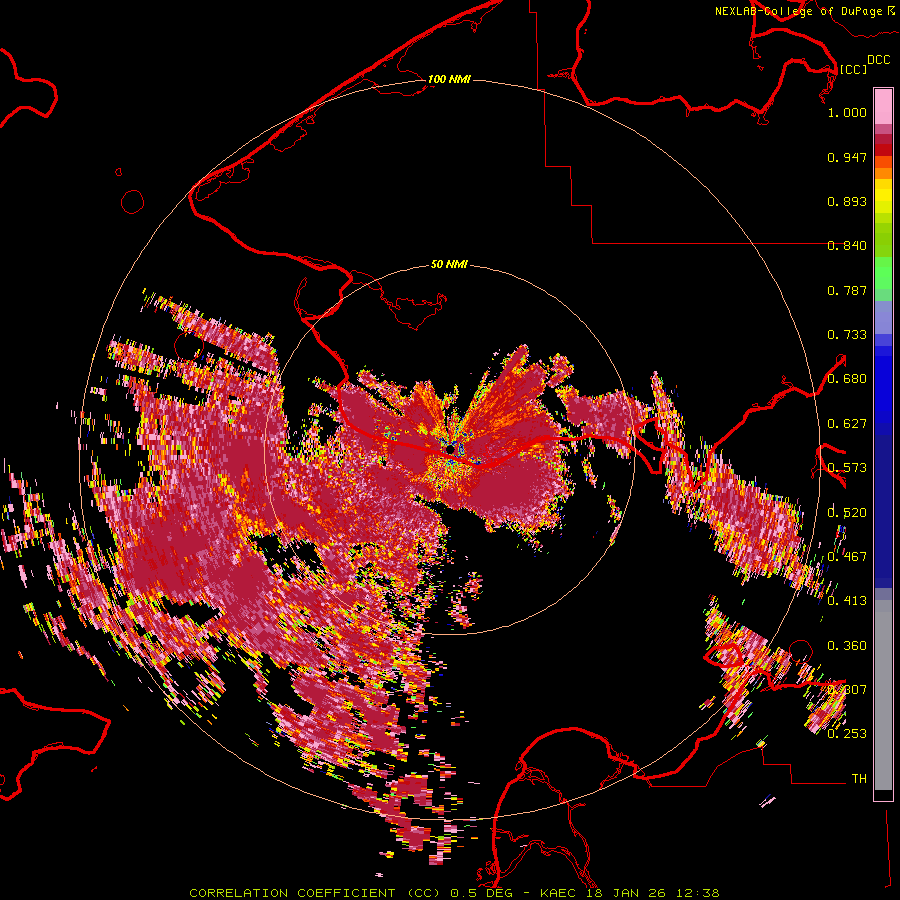Click the [CC] label above the color bar
The image size is (900, 900).
(853, 69)
